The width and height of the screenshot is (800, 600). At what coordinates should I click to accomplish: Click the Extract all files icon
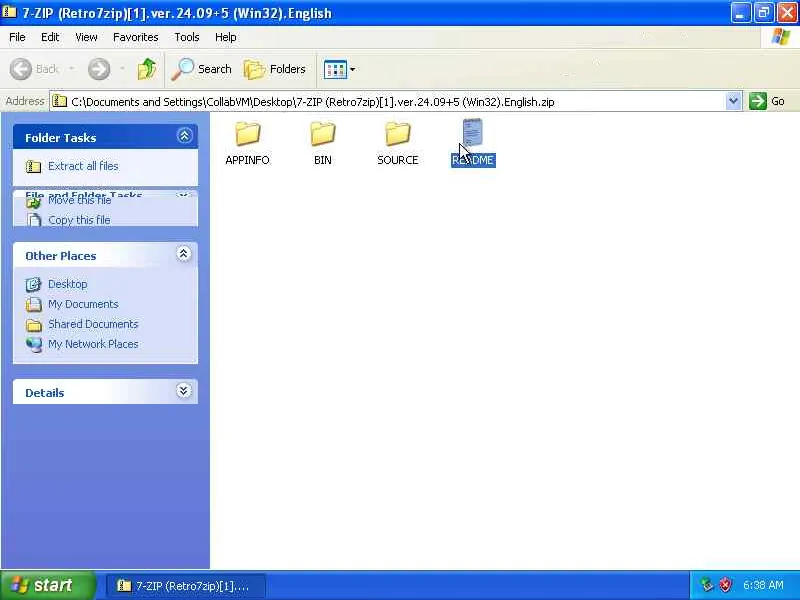[34, 167]
